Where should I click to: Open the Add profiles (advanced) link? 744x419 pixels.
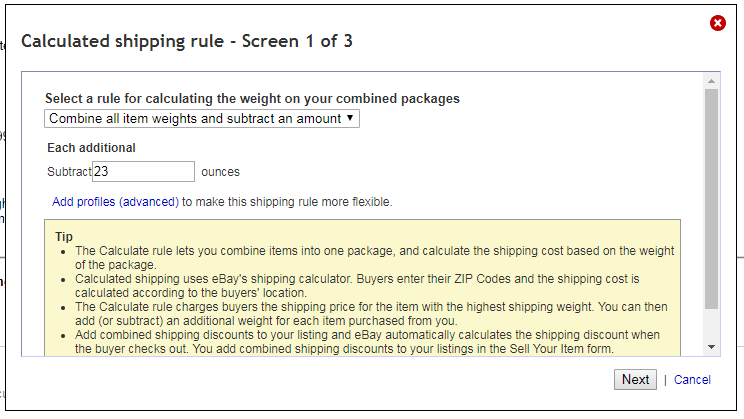(x=115, y=202)
